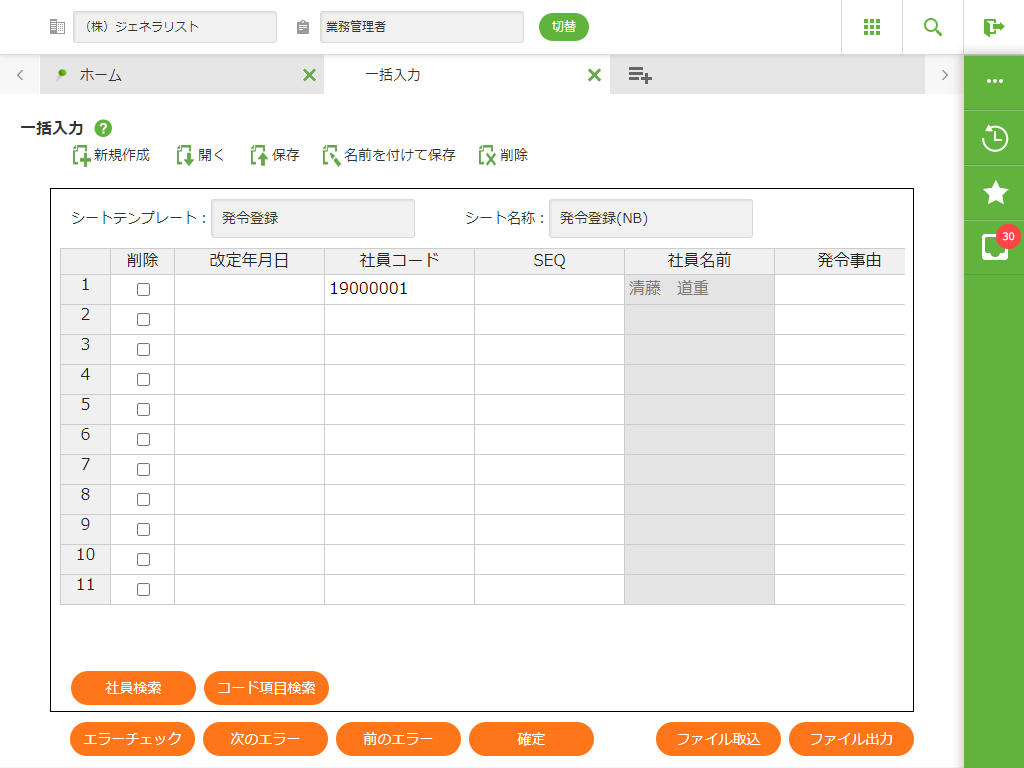1024x768 pixels.
Task: Click the エラーチェック button
Action: [x=132, y=739]
